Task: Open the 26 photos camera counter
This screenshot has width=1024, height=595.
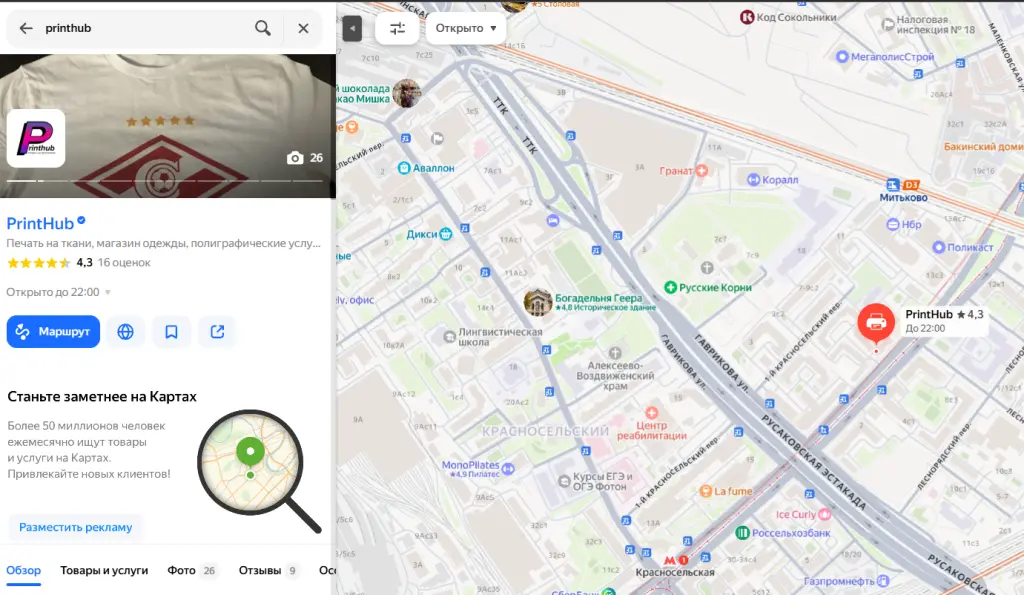Action: [x=305, y=158]
